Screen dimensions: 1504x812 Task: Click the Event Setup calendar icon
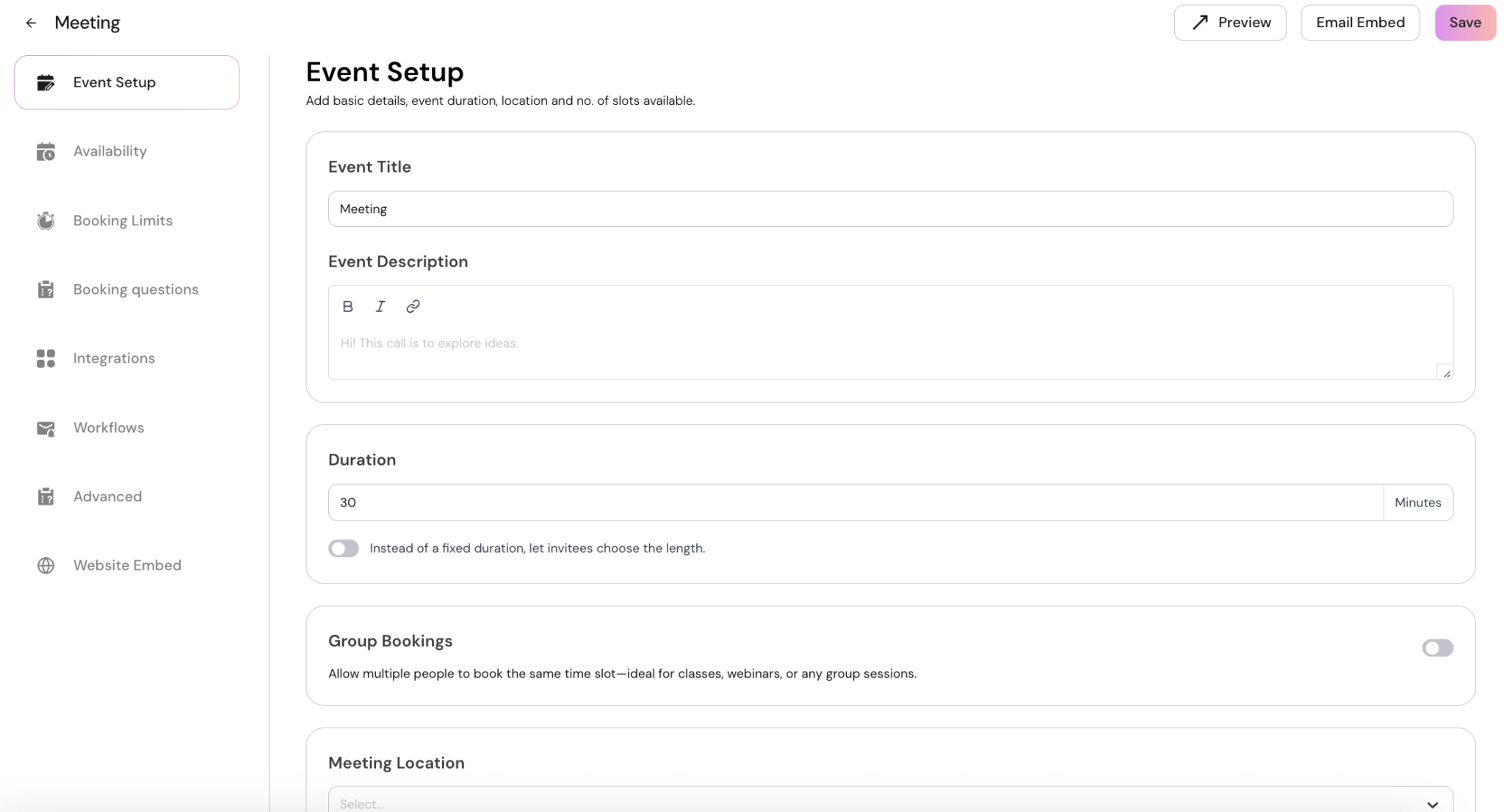point(46,82)
